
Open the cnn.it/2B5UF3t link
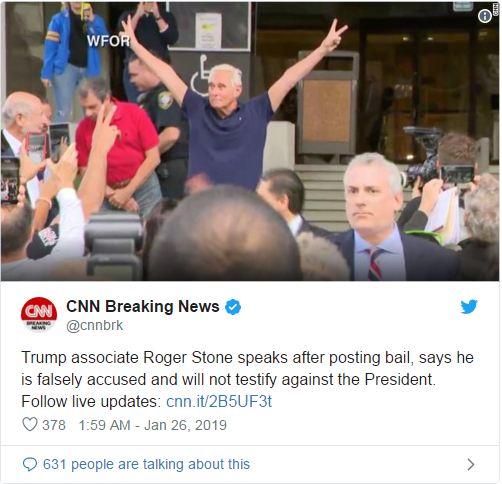click(x=219, y=401)
